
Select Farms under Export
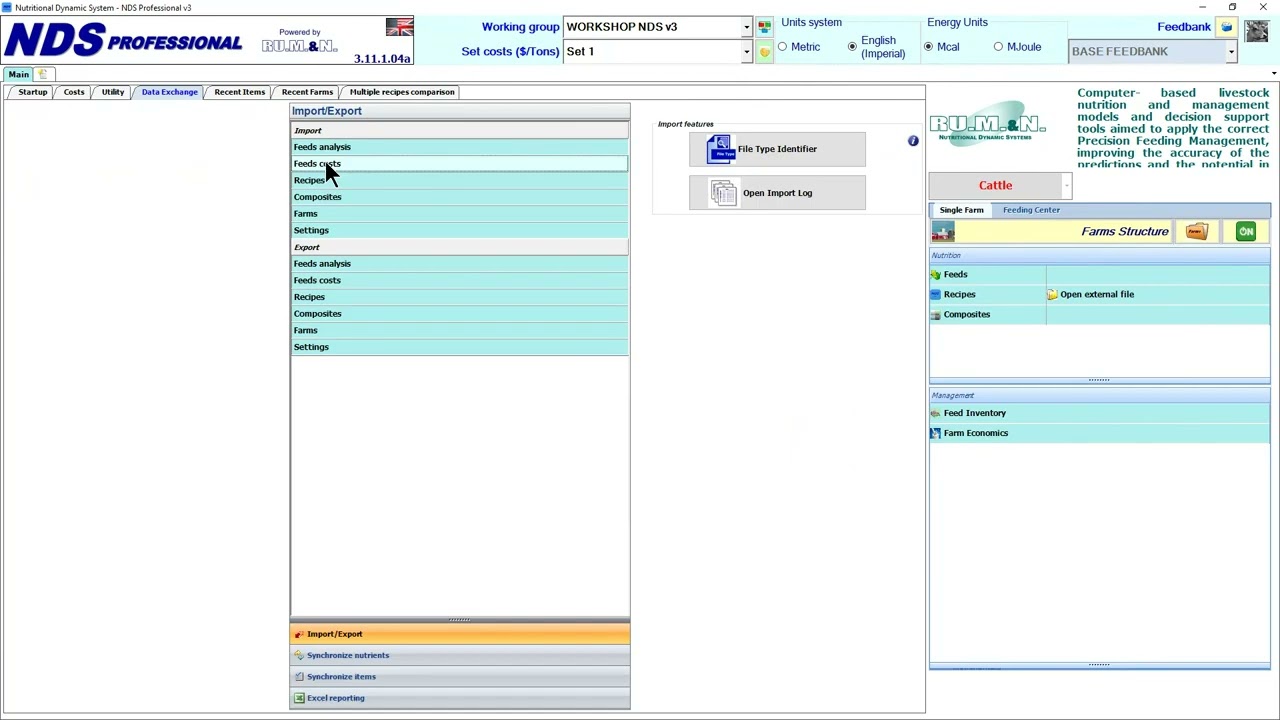(460, 331)
